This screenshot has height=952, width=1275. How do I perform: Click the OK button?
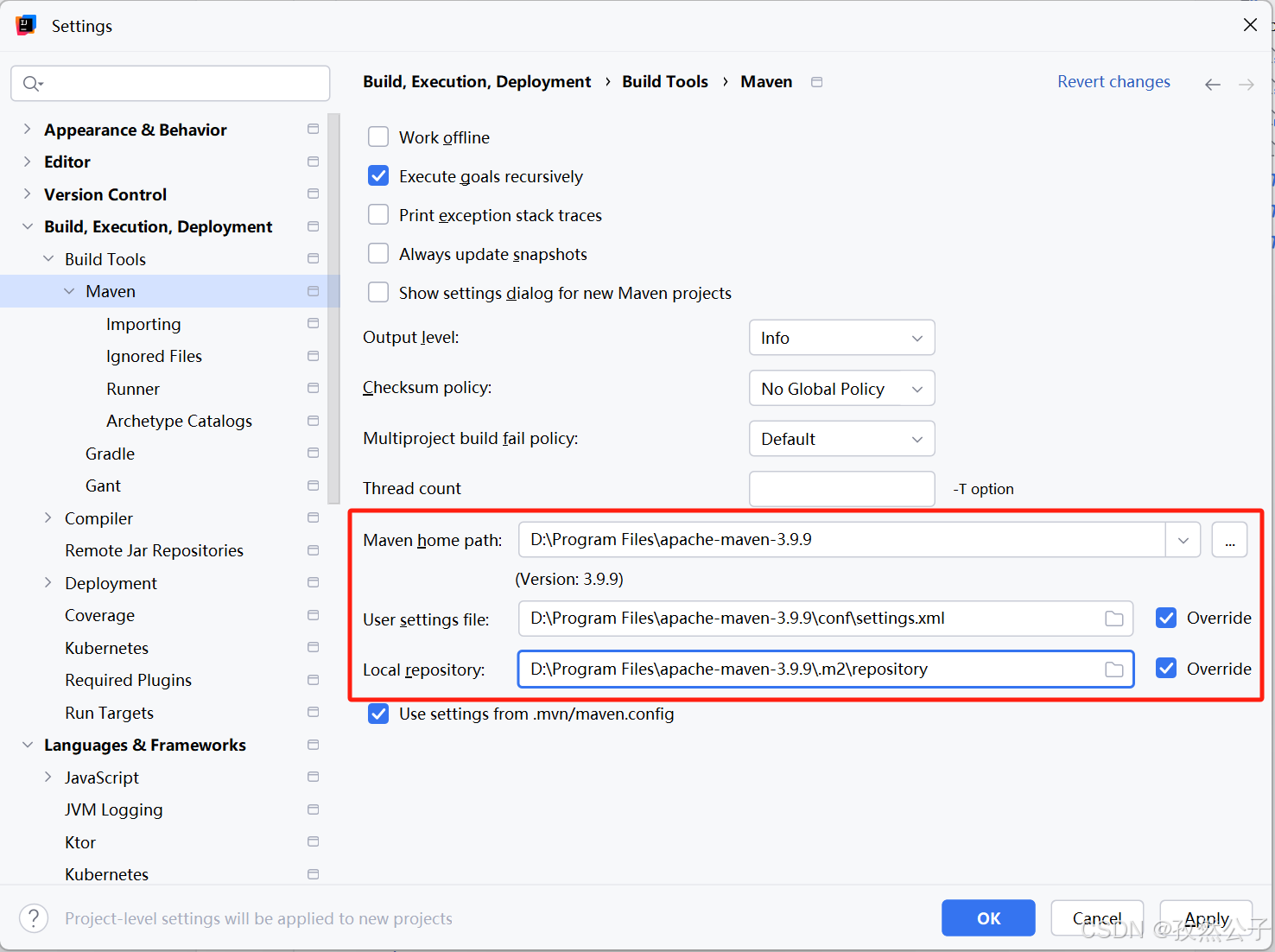(x=988, y=918)
